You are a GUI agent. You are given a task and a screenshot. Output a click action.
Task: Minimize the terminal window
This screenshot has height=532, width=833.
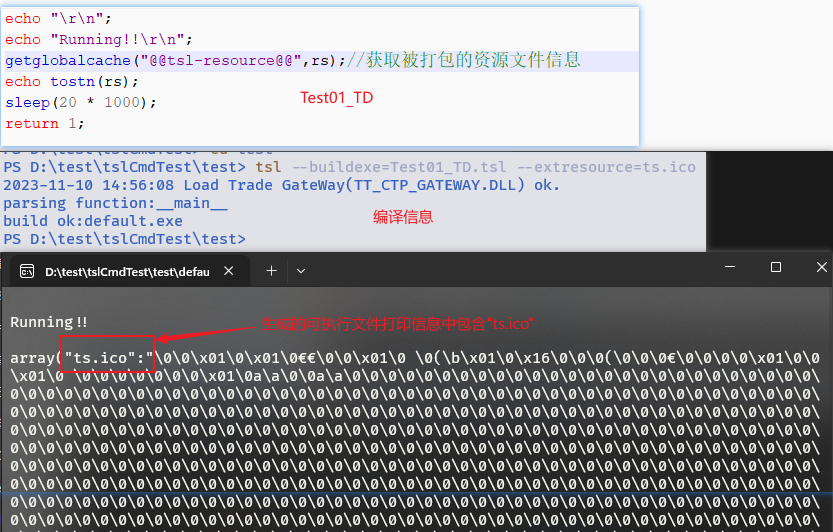[x=729, y=268]
